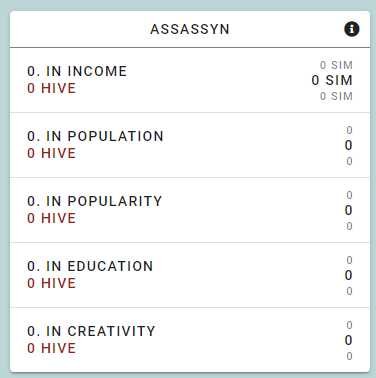Open the IN POPULARITY ranking row
Screen dimensions: 376x378
click(190, 210)
